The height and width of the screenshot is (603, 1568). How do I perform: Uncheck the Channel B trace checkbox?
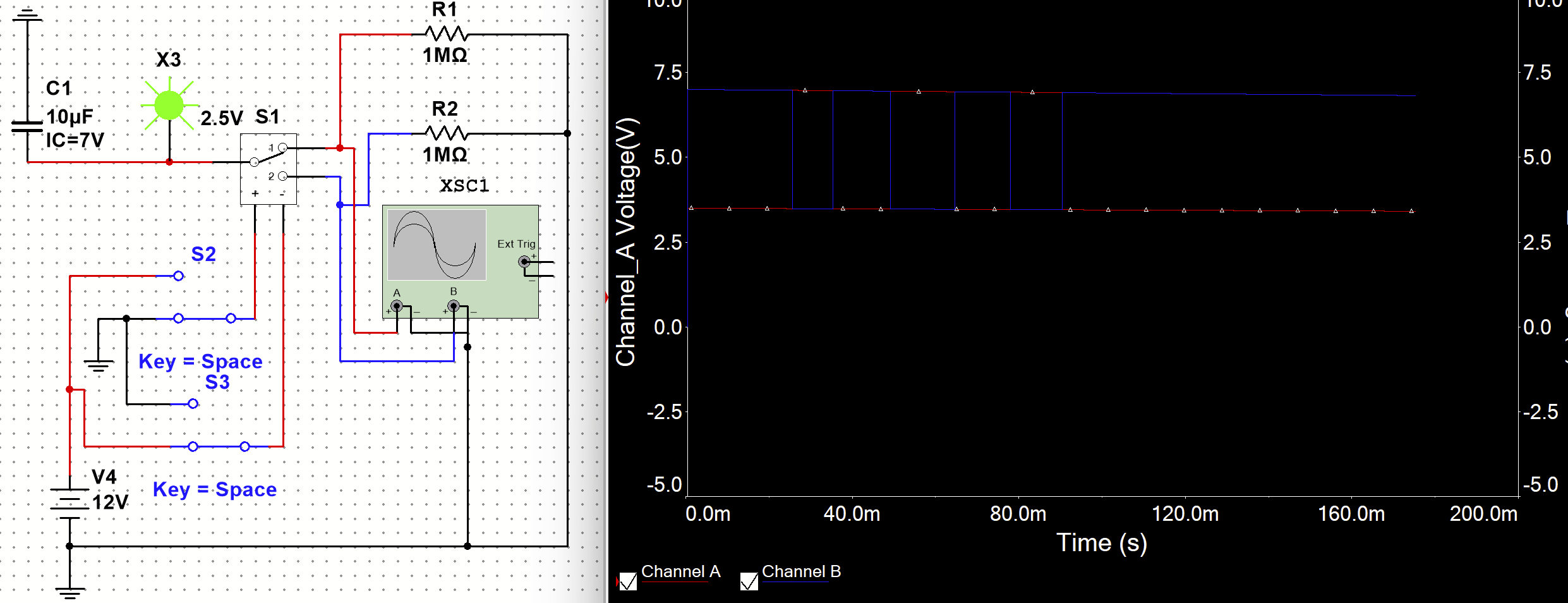pos(749,582)
